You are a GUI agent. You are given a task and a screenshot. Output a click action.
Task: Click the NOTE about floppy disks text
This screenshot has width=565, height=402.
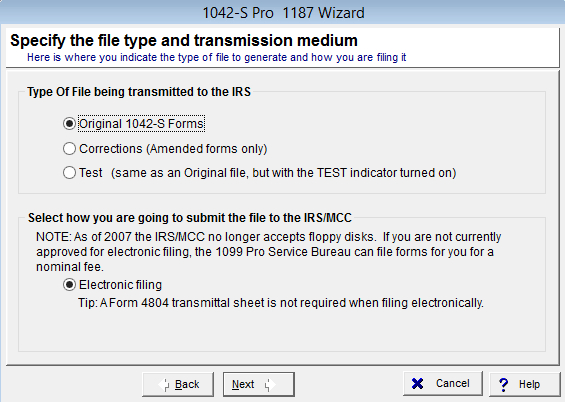268,252
